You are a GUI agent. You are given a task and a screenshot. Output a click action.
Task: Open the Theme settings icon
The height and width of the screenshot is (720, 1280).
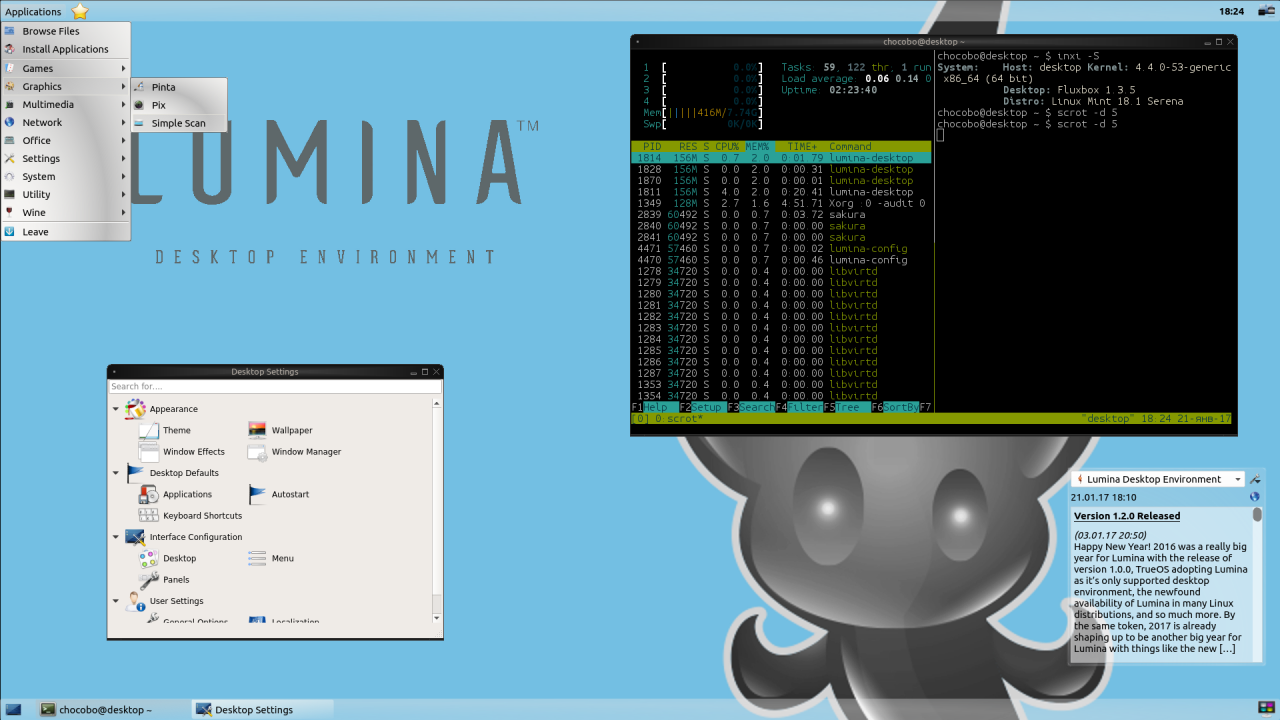(x=149, y=430)
